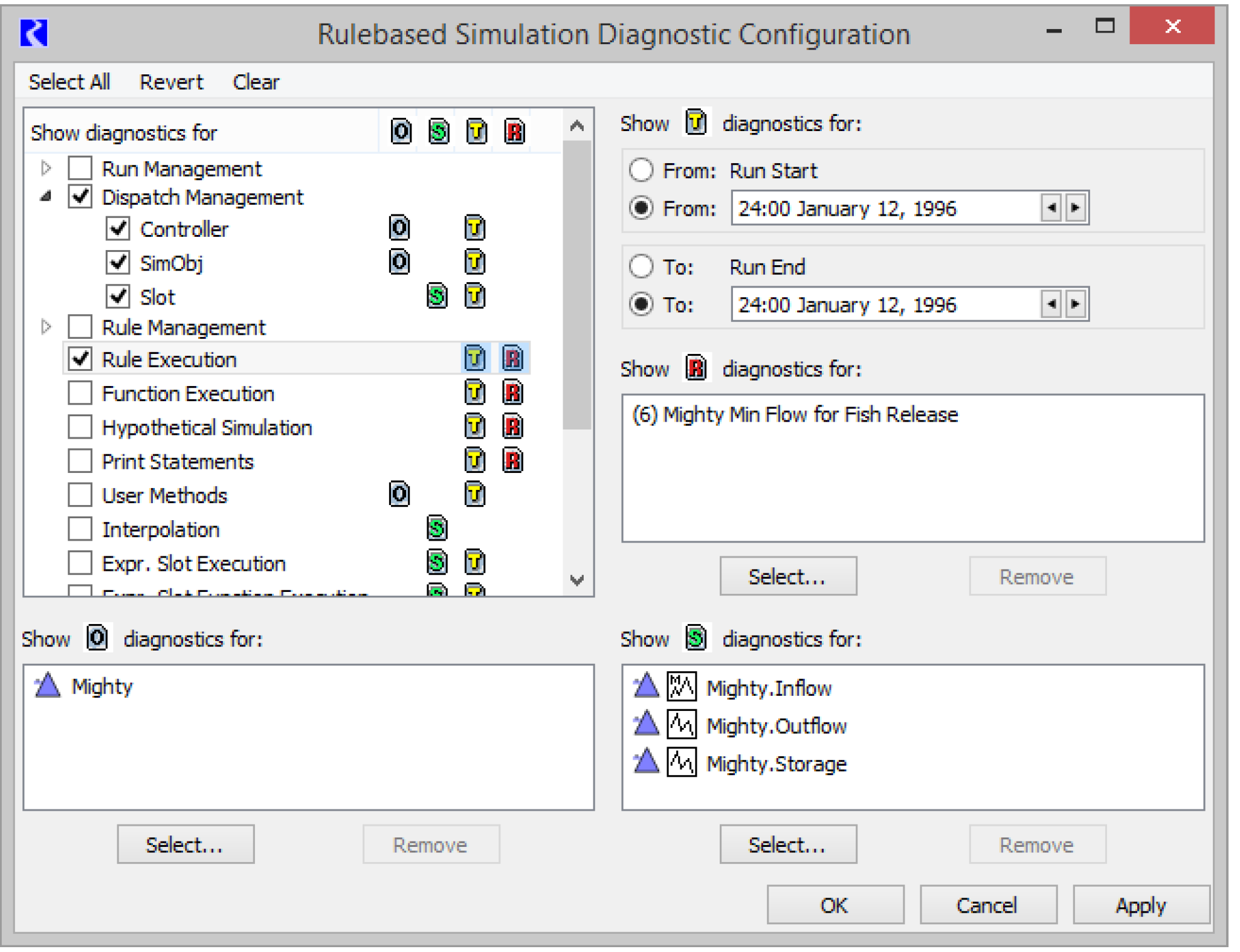The height and width of the screenshot is (952, 1240).
Task: Click the yellow T icon for Hypothetical Simulation
Action: pyautogui.click(x=475, y=426)
